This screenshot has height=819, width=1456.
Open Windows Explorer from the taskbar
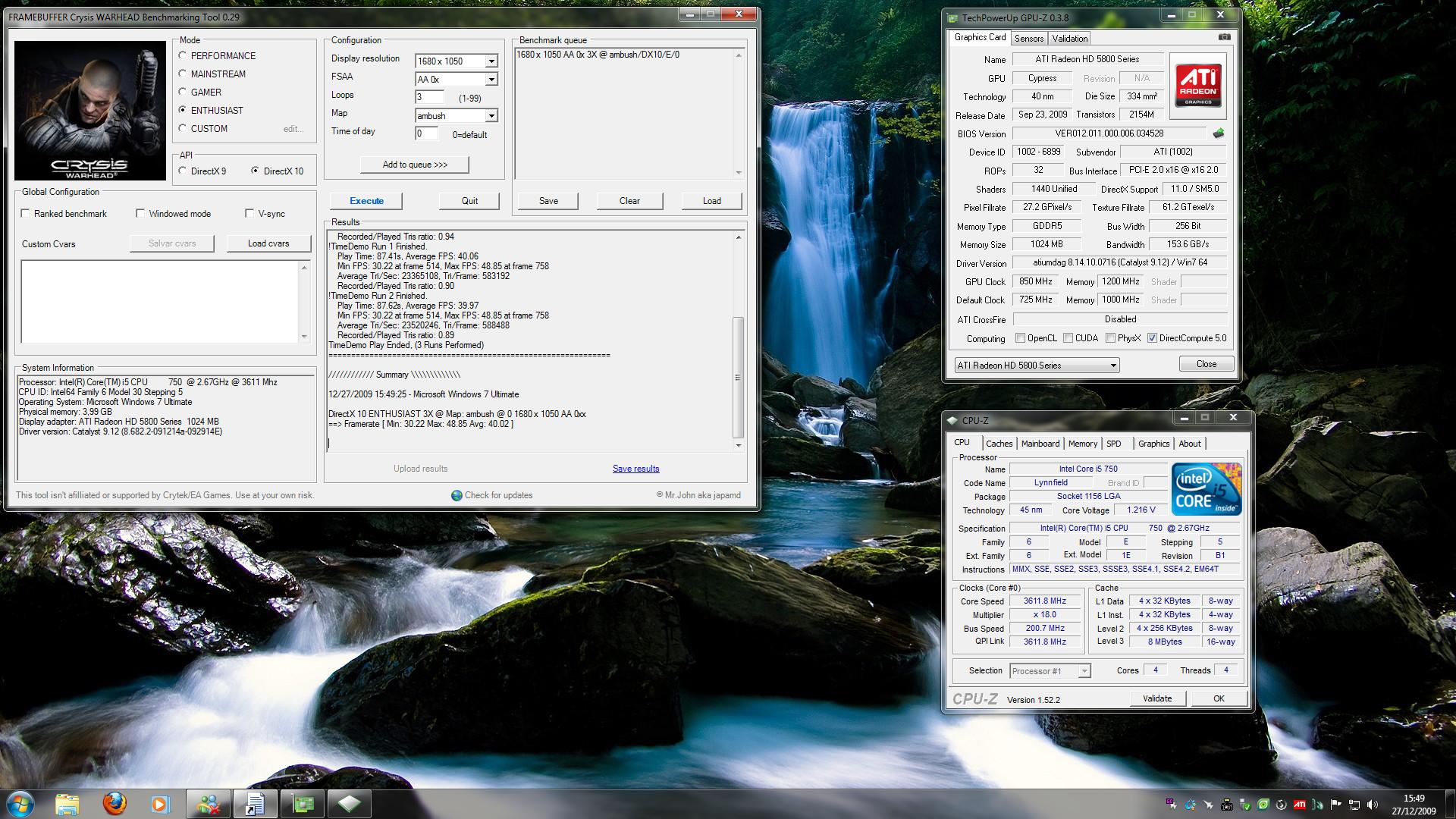tap(67, 804)
